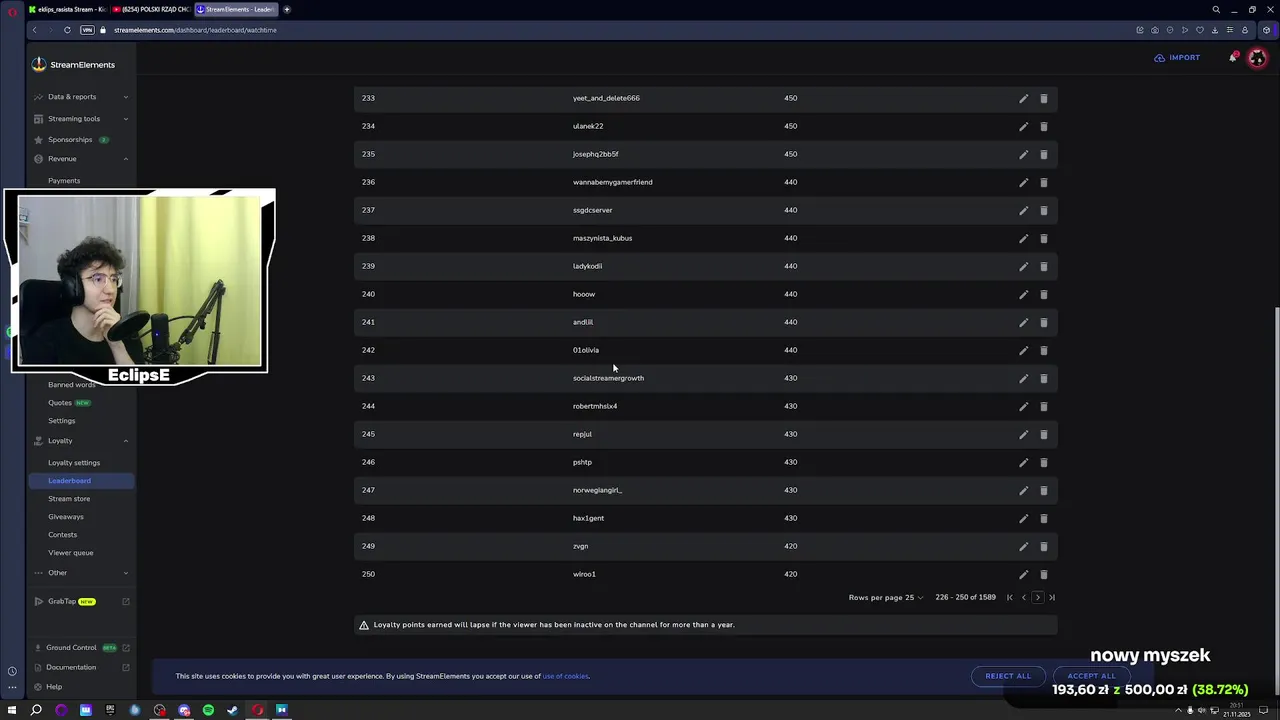The height and width of the screenshot is (720, 1280).
Task: Delete the wannabemygamerfriend entry
Action: pos(1043,182)
